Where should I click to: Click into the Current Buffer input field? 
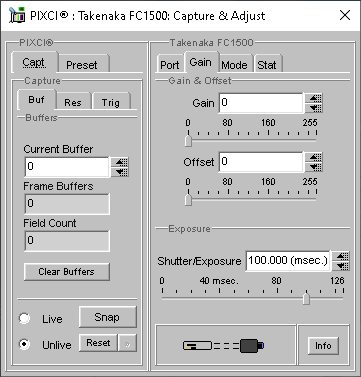67,167
